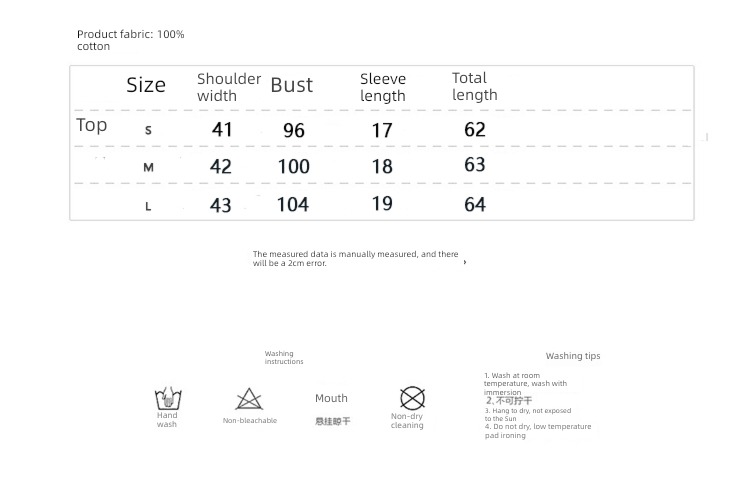750x503 pixels.
Task: Click tip about hanging to dry
Action: pos(528,415)
